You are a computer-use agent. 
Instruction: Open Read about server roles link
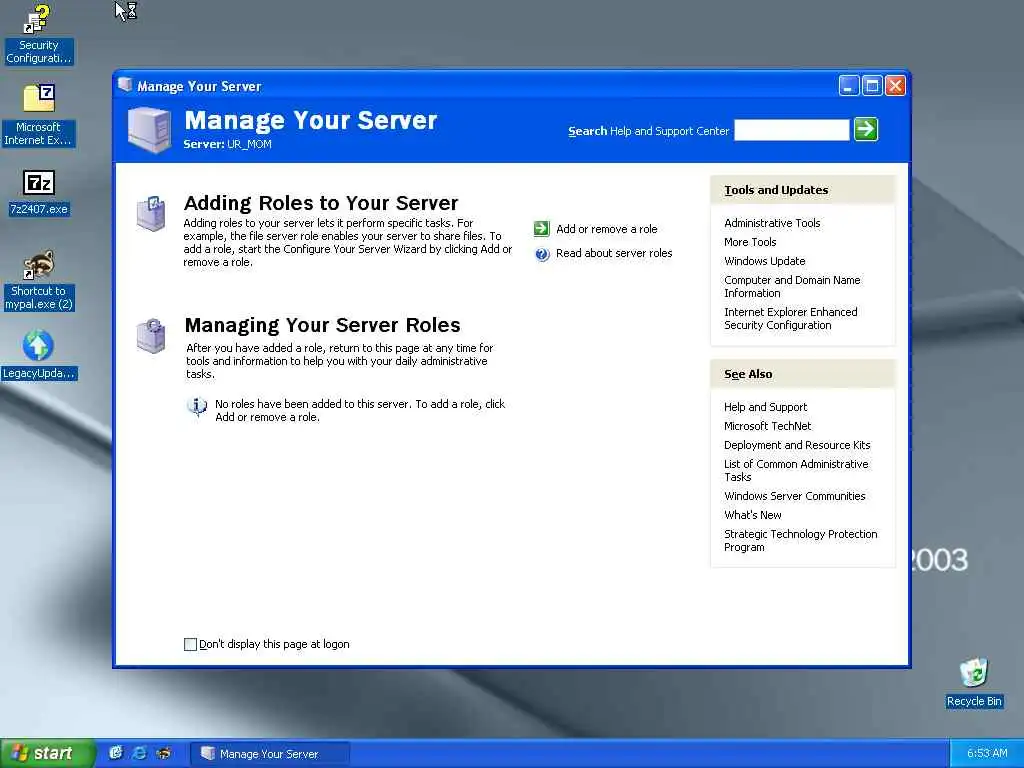tap(614, 253)
